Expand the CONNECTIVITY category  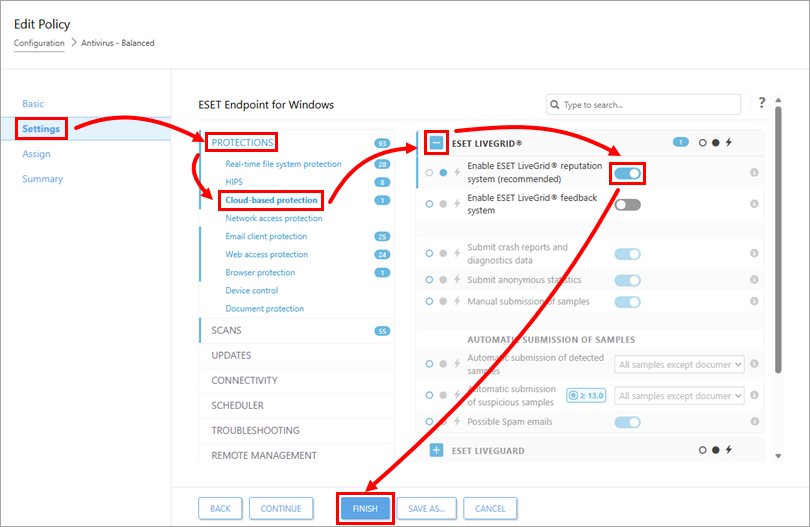pyautogui.click(x=297, y=380)
